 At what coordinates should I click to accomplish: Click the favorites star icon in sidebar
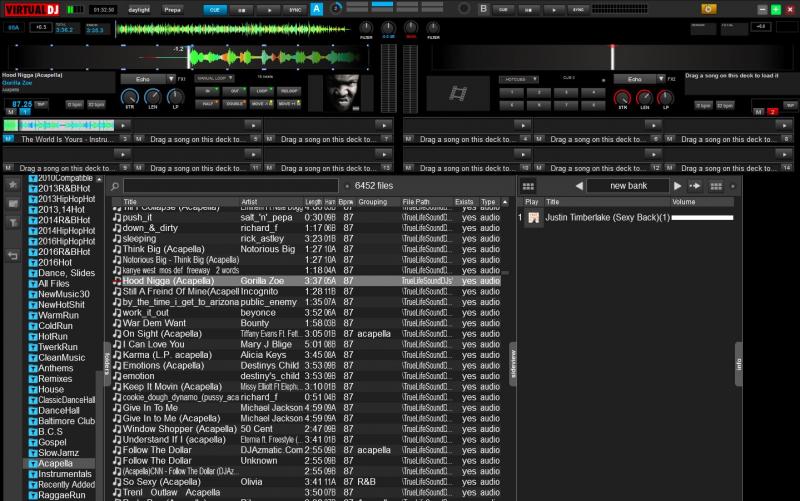point(13,185)
